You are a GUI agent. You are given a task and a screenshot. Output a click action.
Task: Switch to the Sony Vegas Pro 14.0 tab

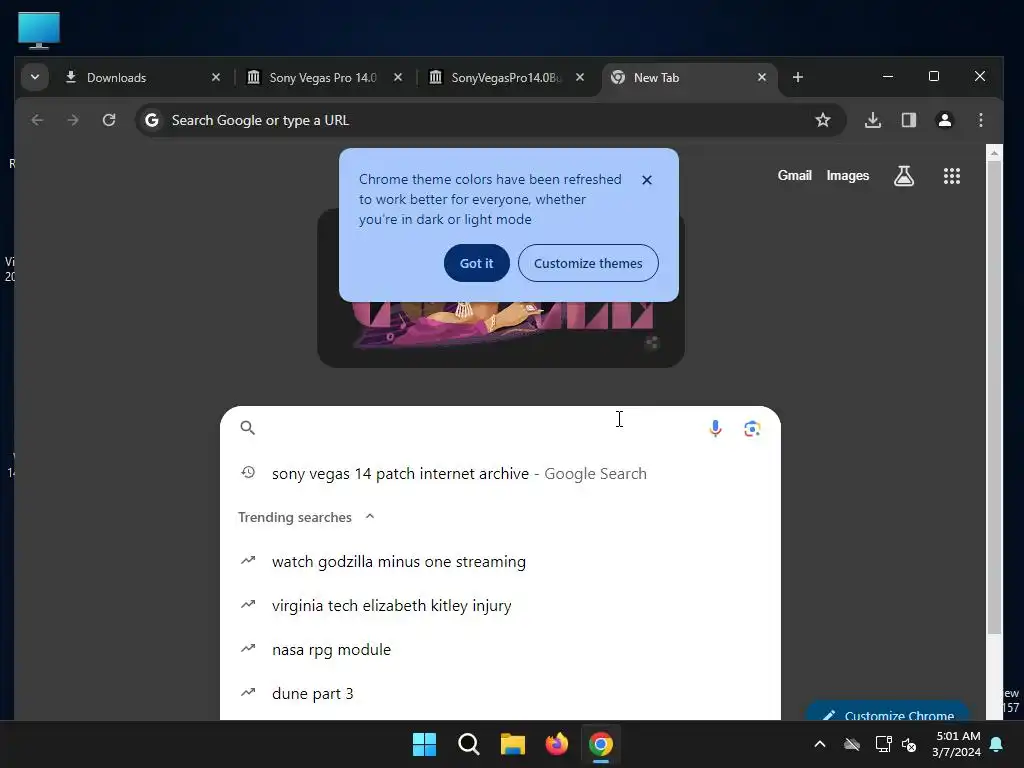click(x=324, y=77)
